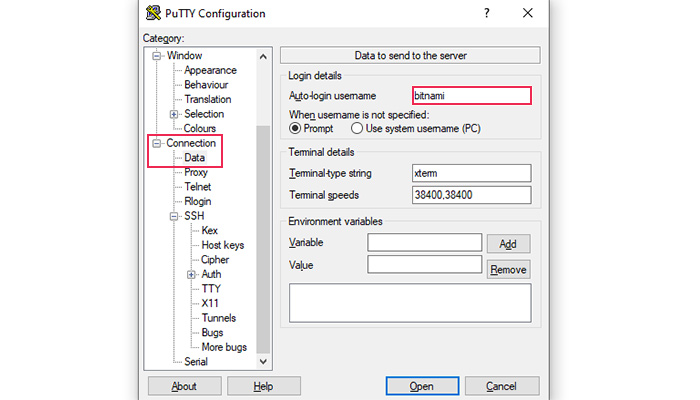Click the category tree scroll up arrow

click(263, 57)
